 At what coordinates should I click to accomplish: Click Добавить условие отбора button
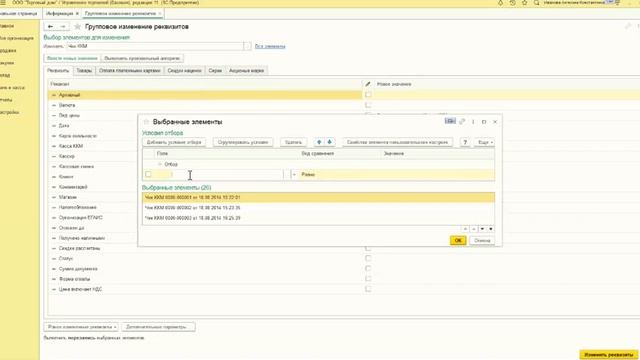point(174,142)
